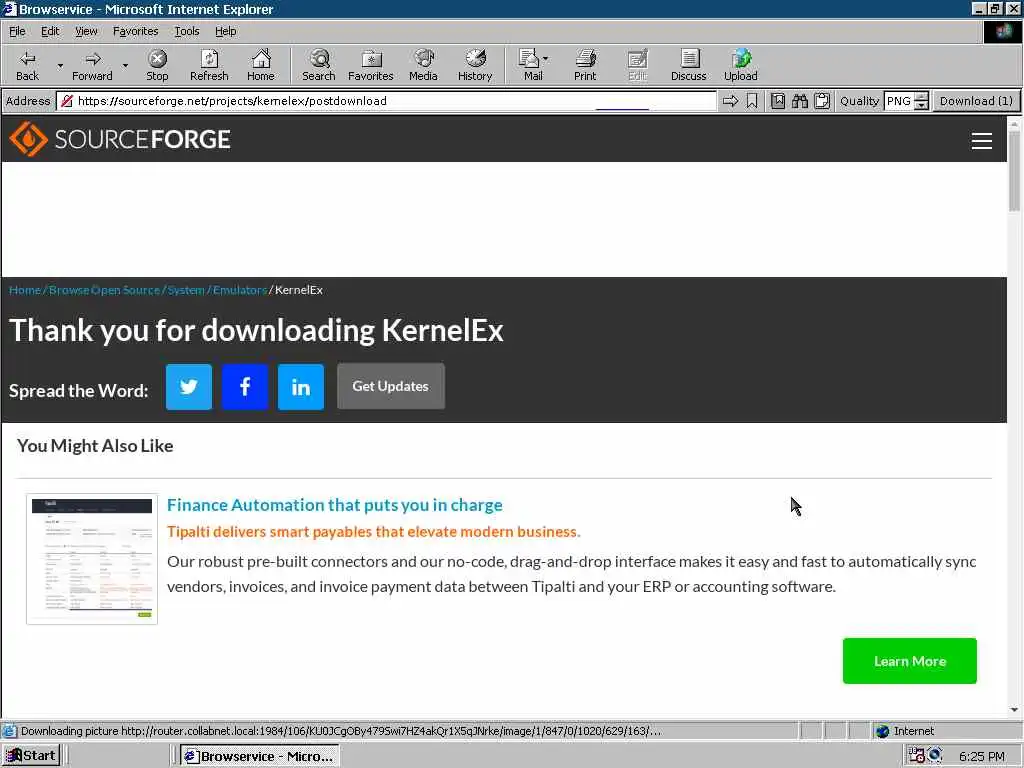Share on LinkedIn via the in icon
This screenshot has height=768, width=1024.
[x=301, y=387]
